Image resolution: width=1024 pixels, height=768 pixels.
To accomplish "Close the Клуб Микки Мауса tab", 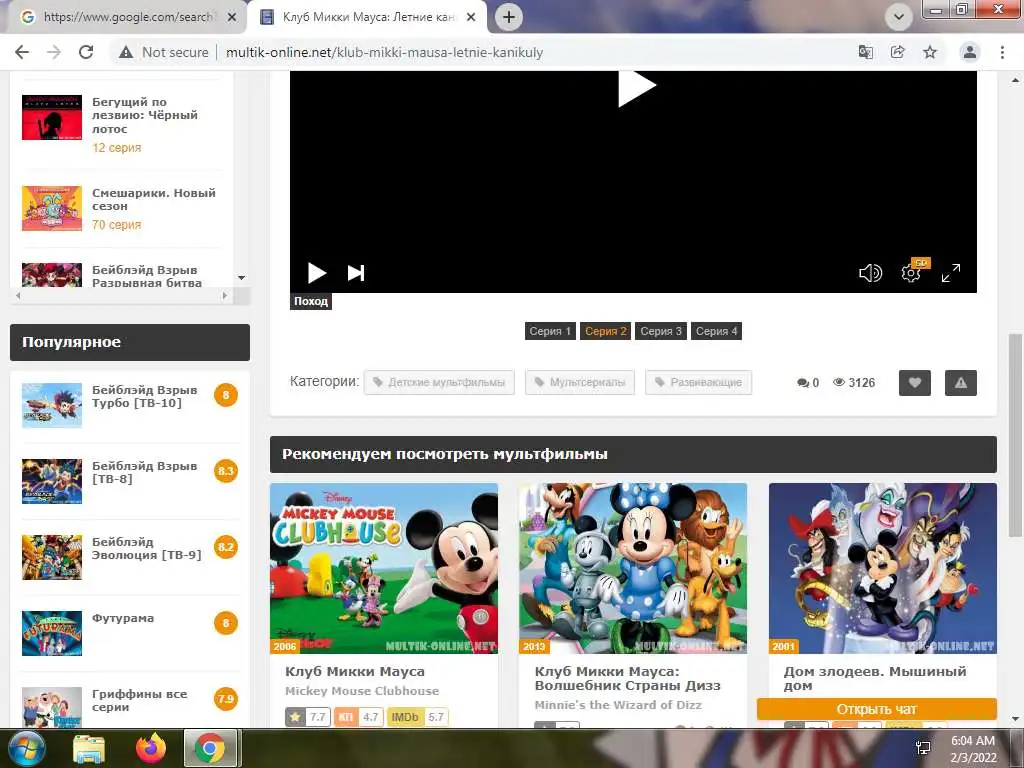I will pyautogui.click(x=471, y=18).
